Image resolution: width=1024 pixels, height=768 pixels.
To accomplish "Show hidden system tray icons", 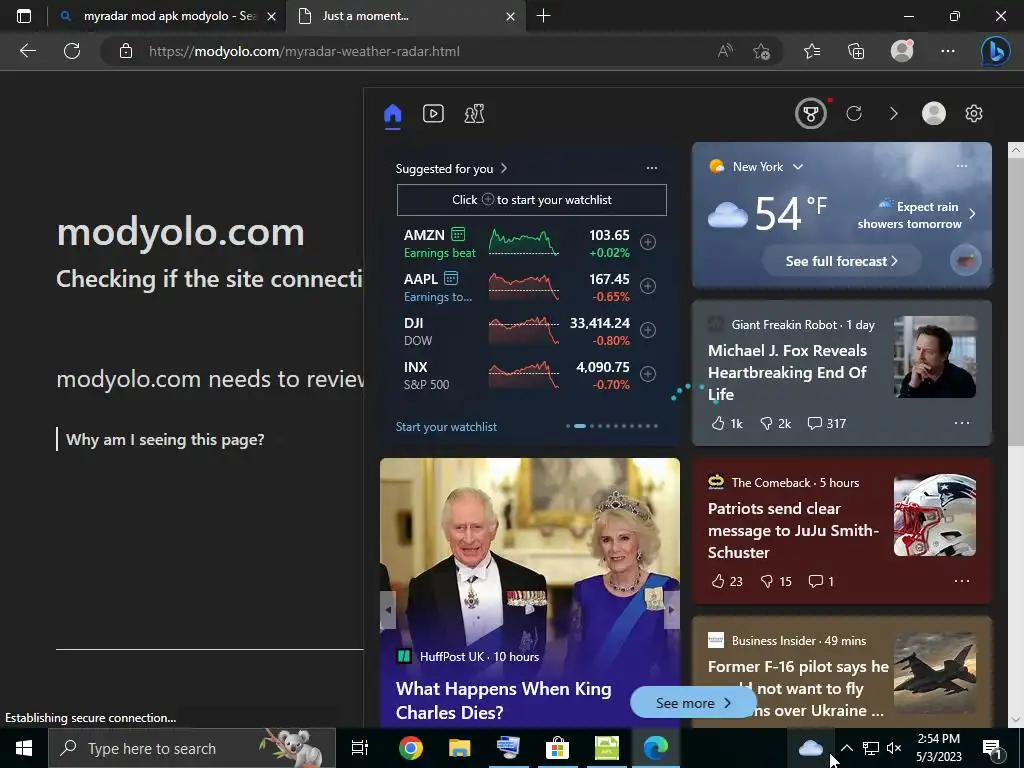I will [x=846, y=748].
